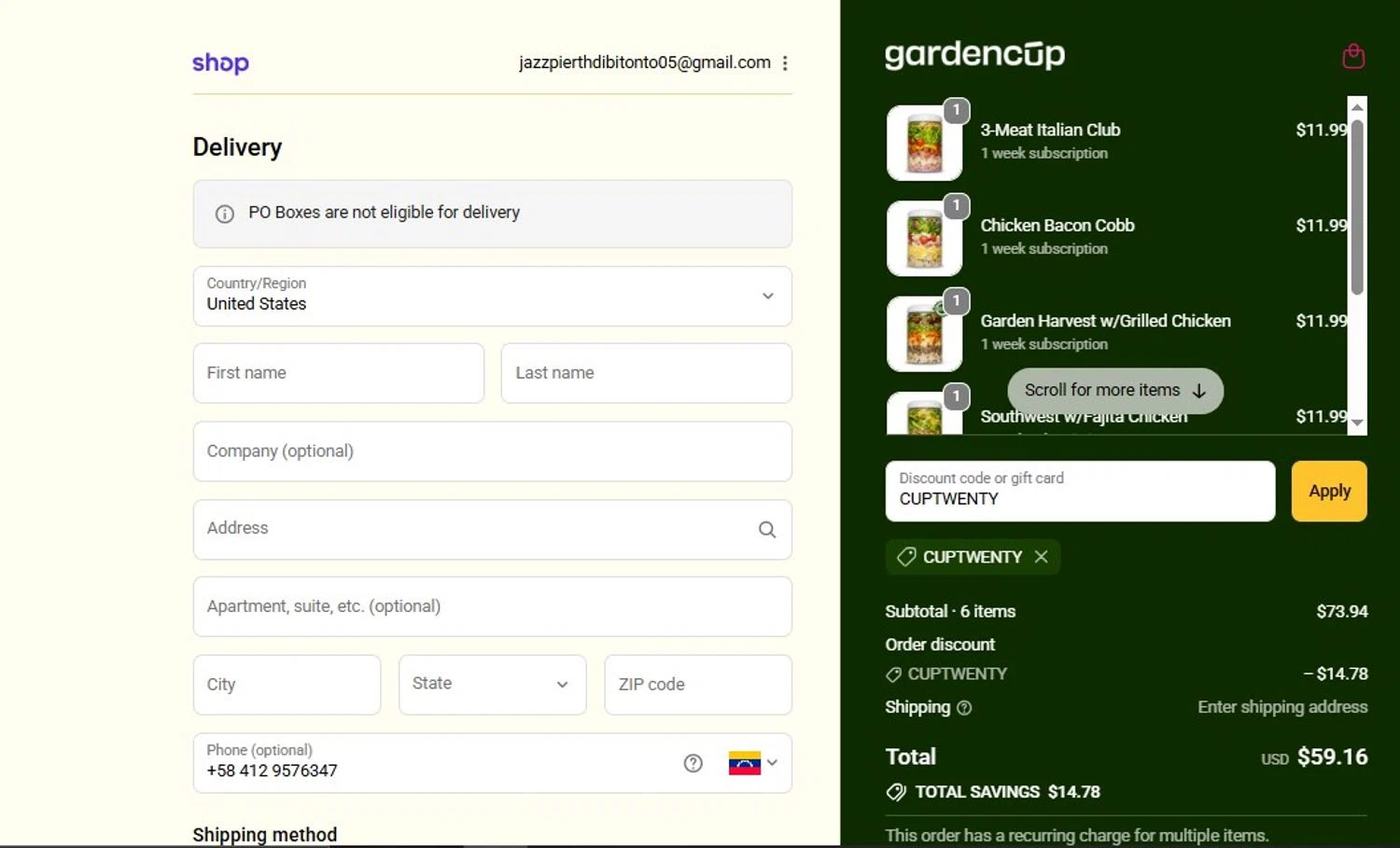Click the Phone (optional) field
This screenshot has height=848, width=1400.
[493, 763]
